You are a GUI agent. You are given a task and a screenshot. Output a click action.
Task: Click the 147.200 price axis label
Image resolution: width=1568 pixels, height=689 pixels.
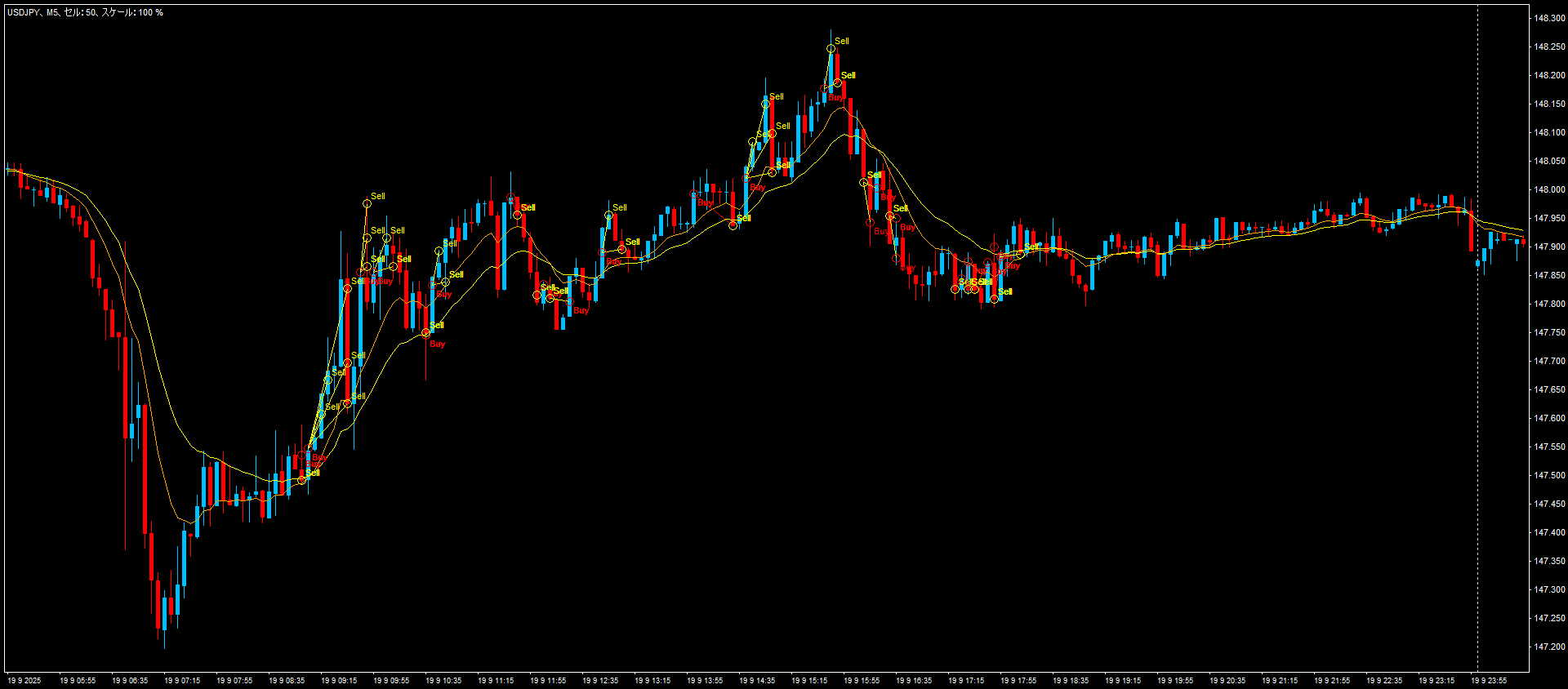1548,647
